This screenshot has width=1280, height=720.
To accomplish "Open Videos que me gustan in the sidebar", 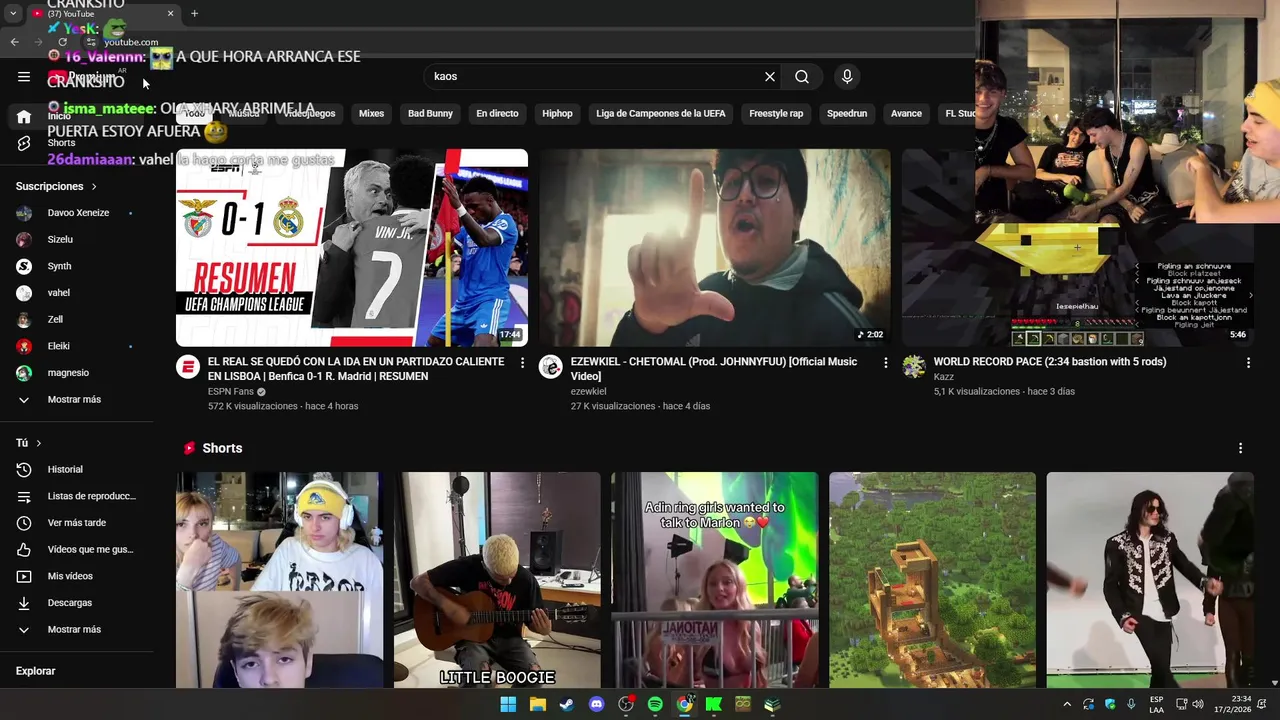I will pyautogui.click(x=76, y=549).
